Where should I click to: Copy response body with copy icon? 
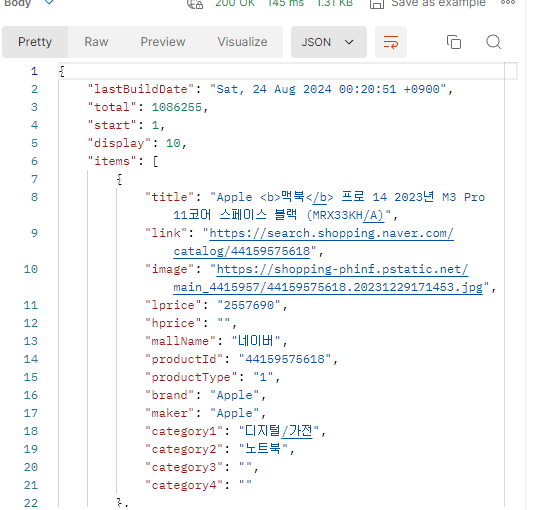(454, 42)
